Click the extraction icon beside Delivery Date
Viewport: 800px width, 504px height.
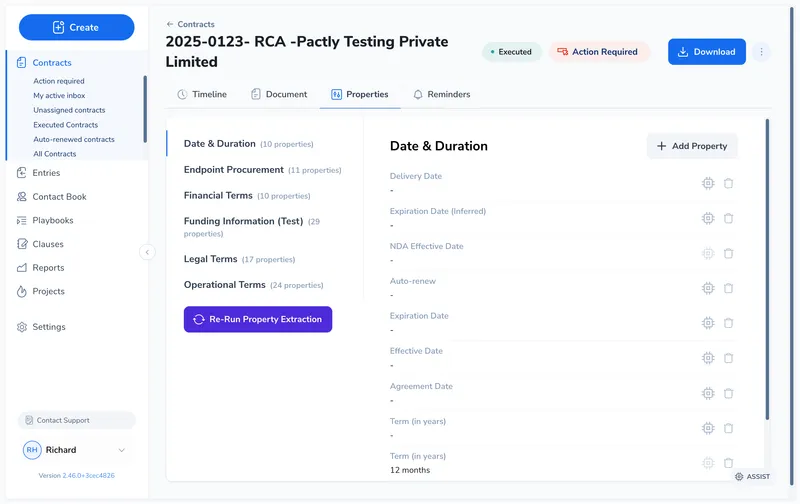(708, 183)
